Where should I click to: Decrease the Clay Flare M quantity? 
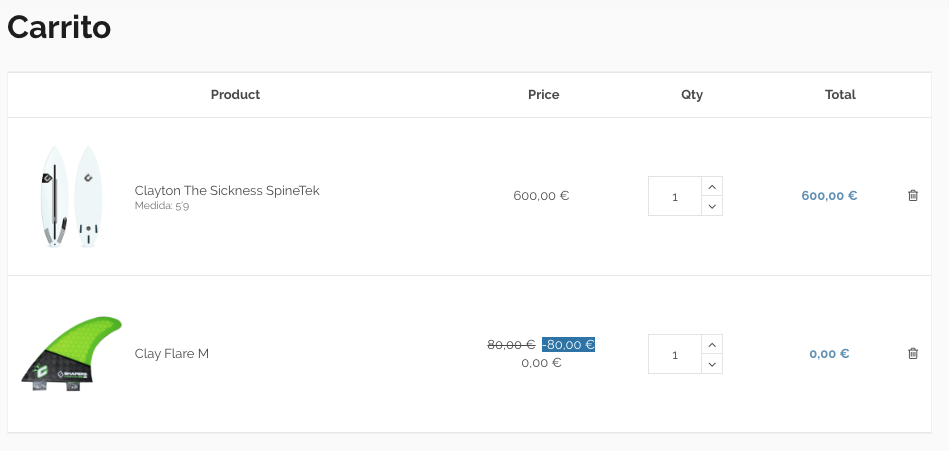(711, 364)
